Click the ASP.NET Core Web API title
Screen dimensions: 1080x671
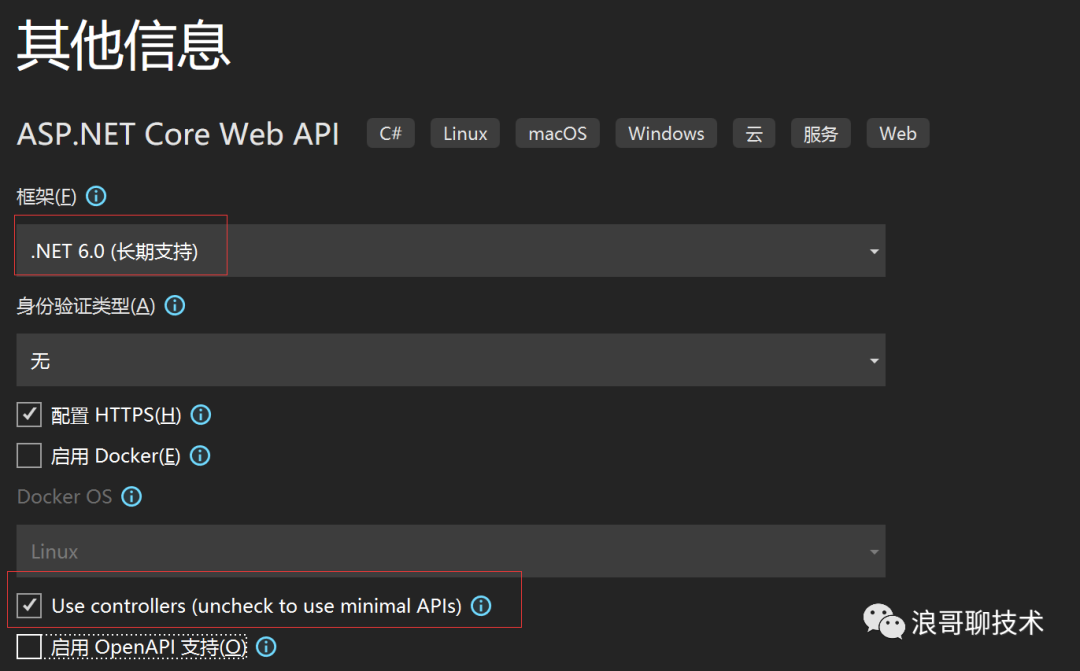pos(178,134)
